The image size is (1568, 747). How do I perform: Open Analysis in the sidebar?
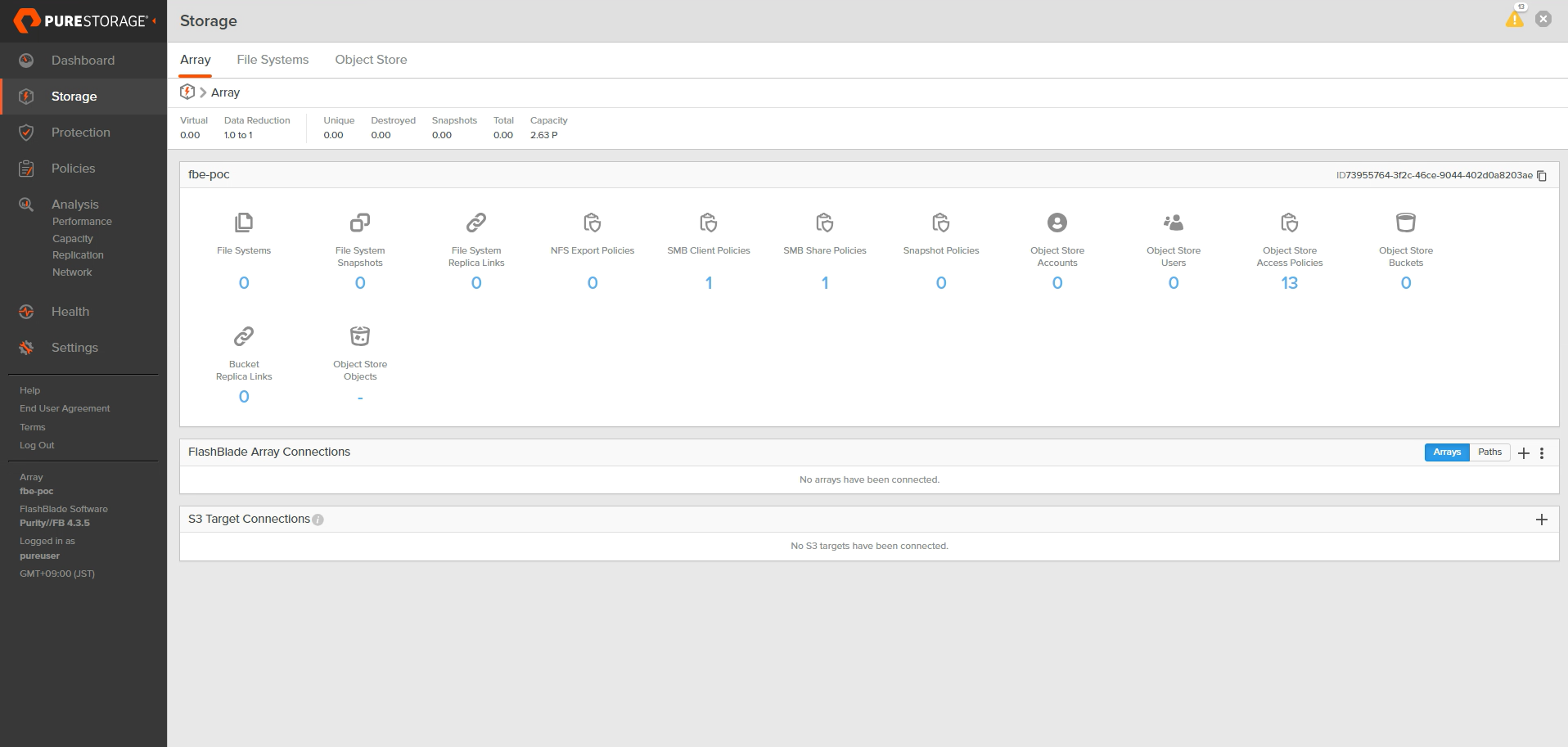coord(74,205)
